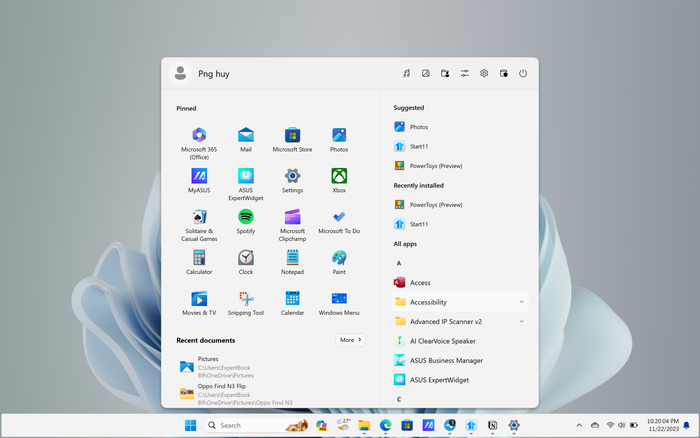This screenshot has width=700, height=438.
Task: Open the OneDrive cloud tray icon
Action: coord(595,425)
